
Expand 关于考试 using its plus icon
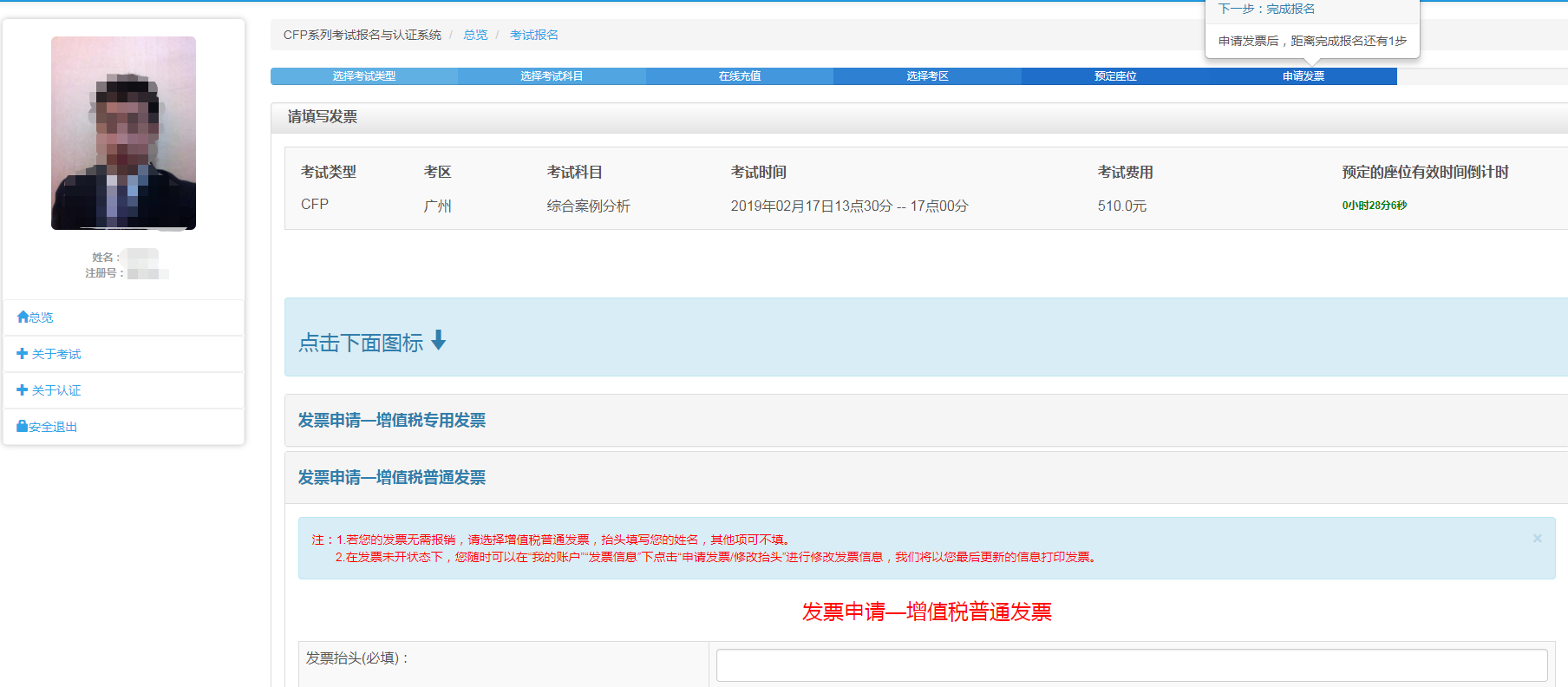(23, 353)
